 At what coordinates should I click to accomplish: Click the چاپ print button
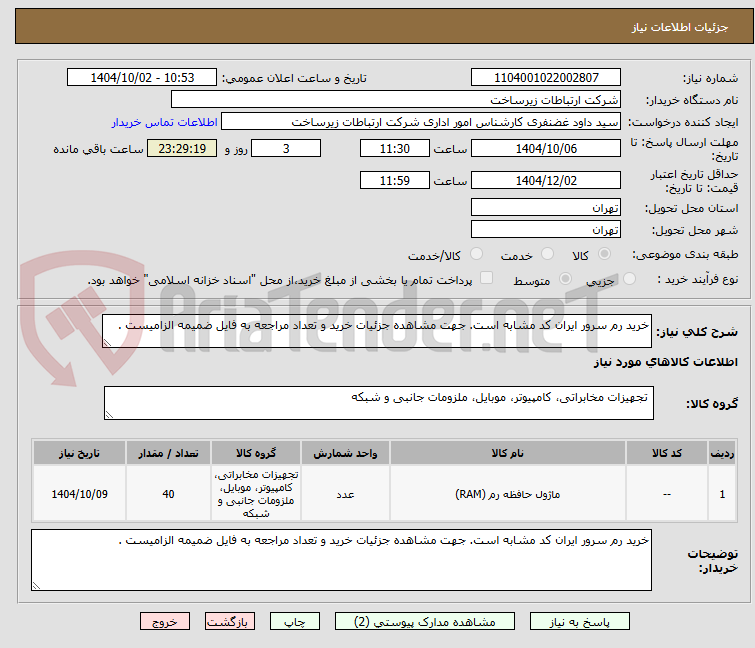[295, 622]
